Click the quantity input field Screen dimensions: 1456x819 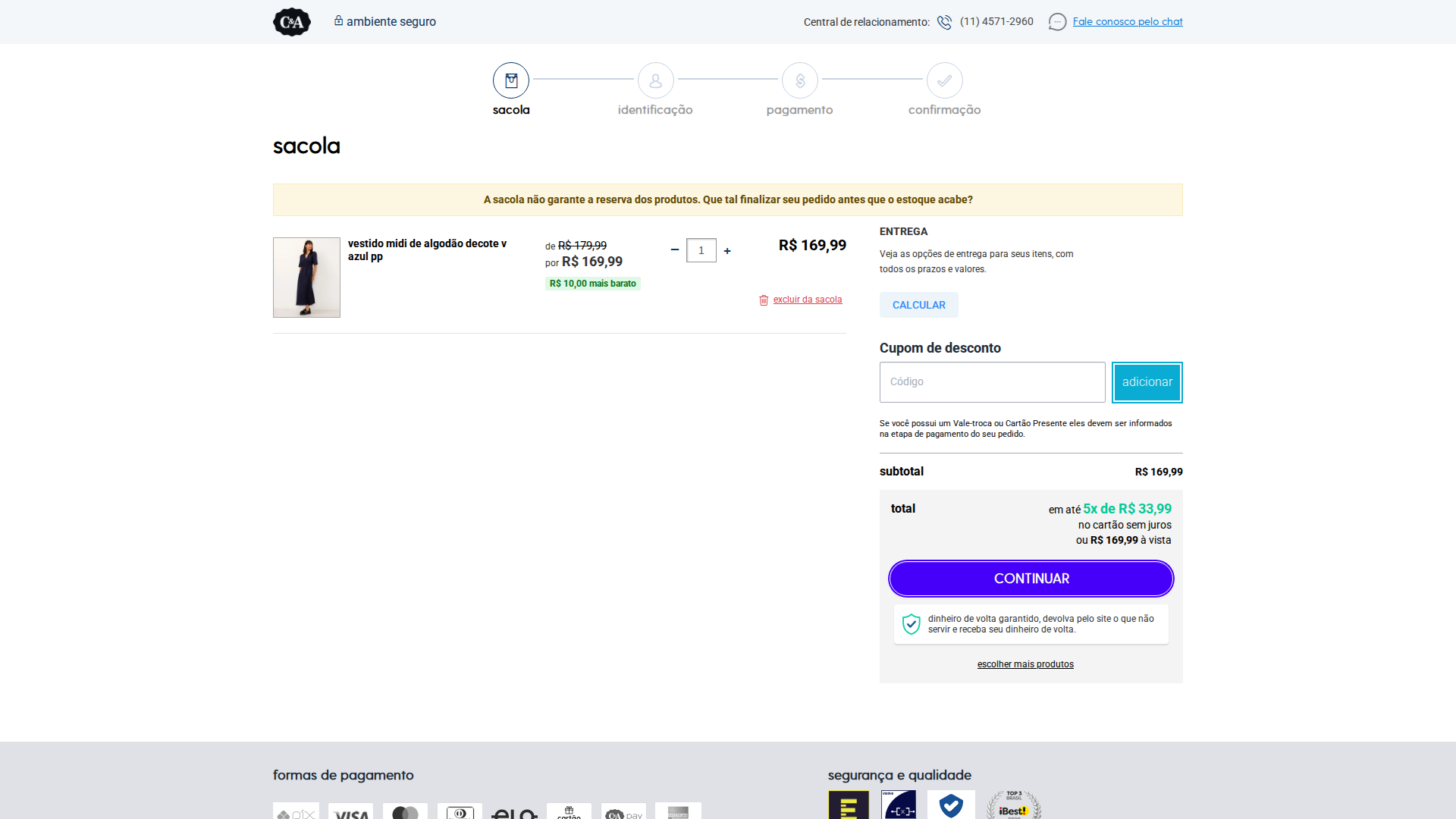point(701,250)
